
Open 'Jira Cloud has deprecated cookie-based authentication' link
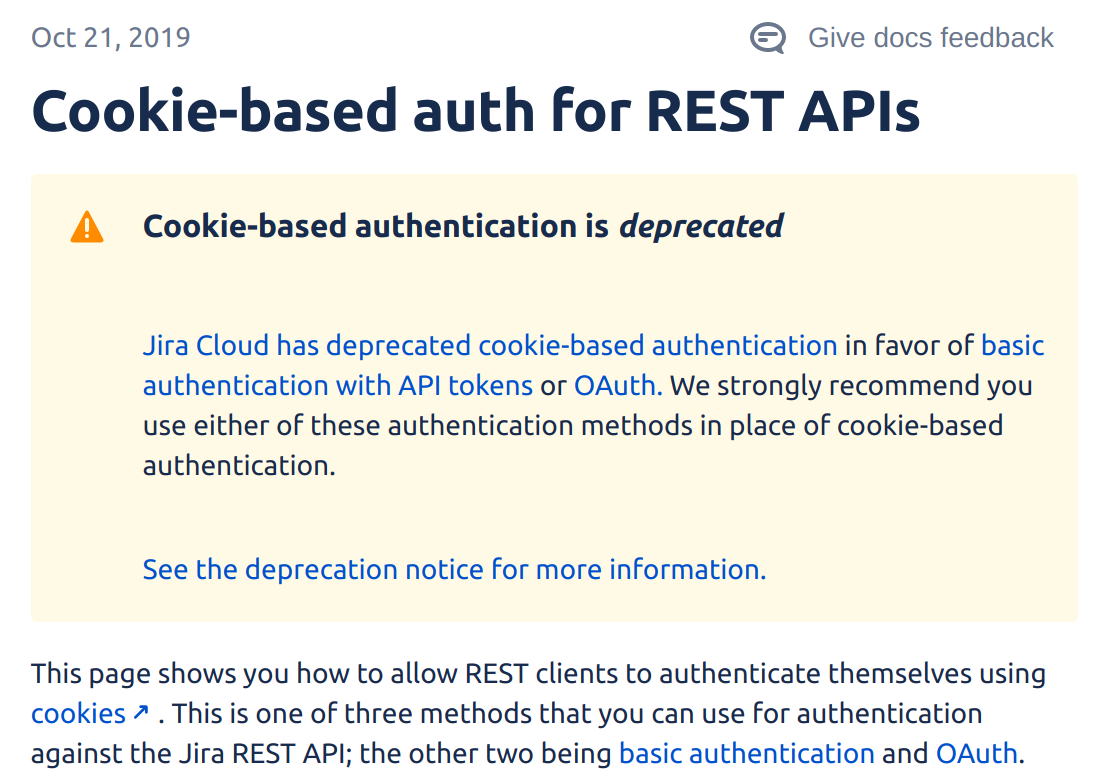click(490, 346)
